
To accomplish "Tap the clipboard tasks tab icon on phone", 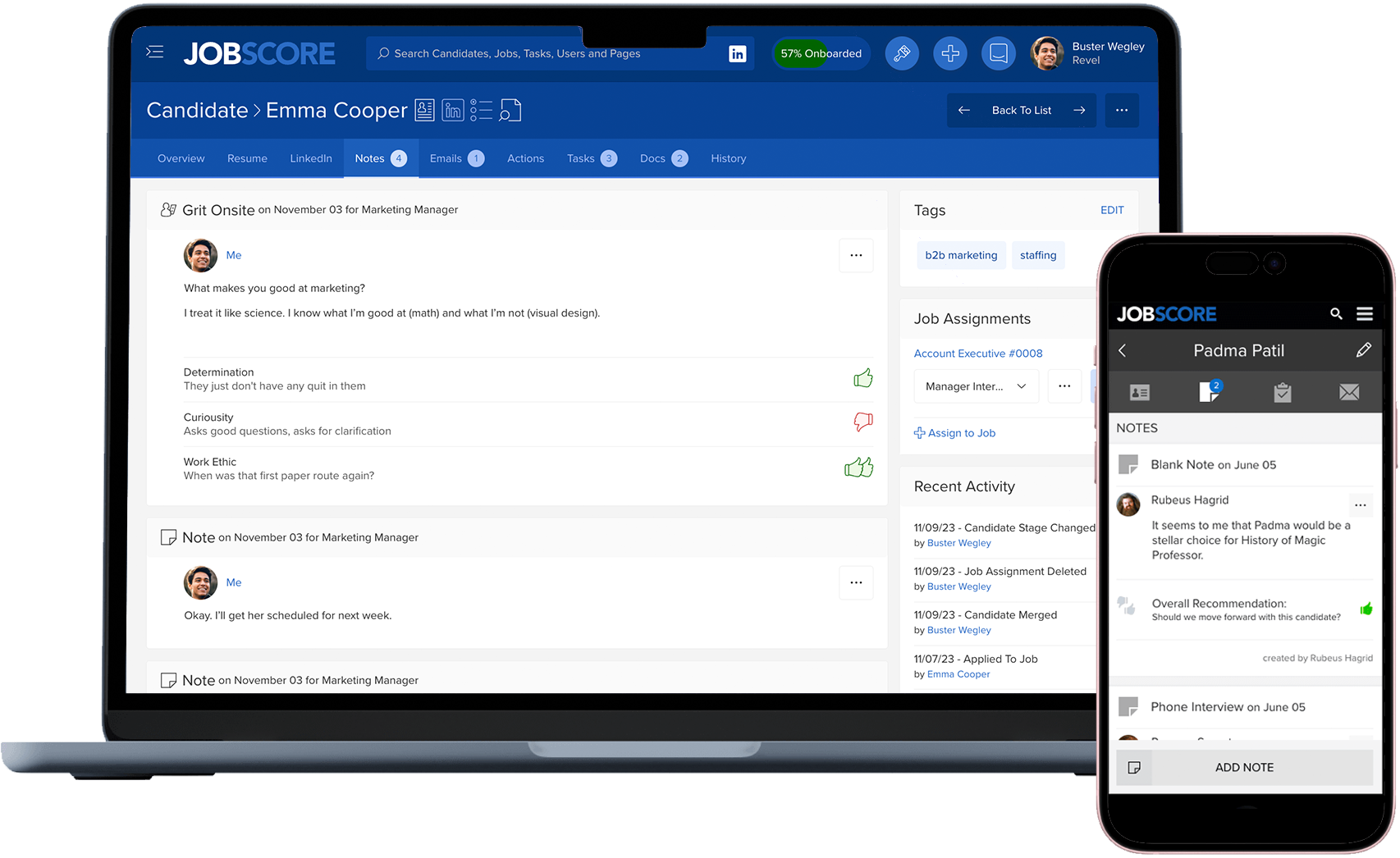I will tap(1283, 393).
